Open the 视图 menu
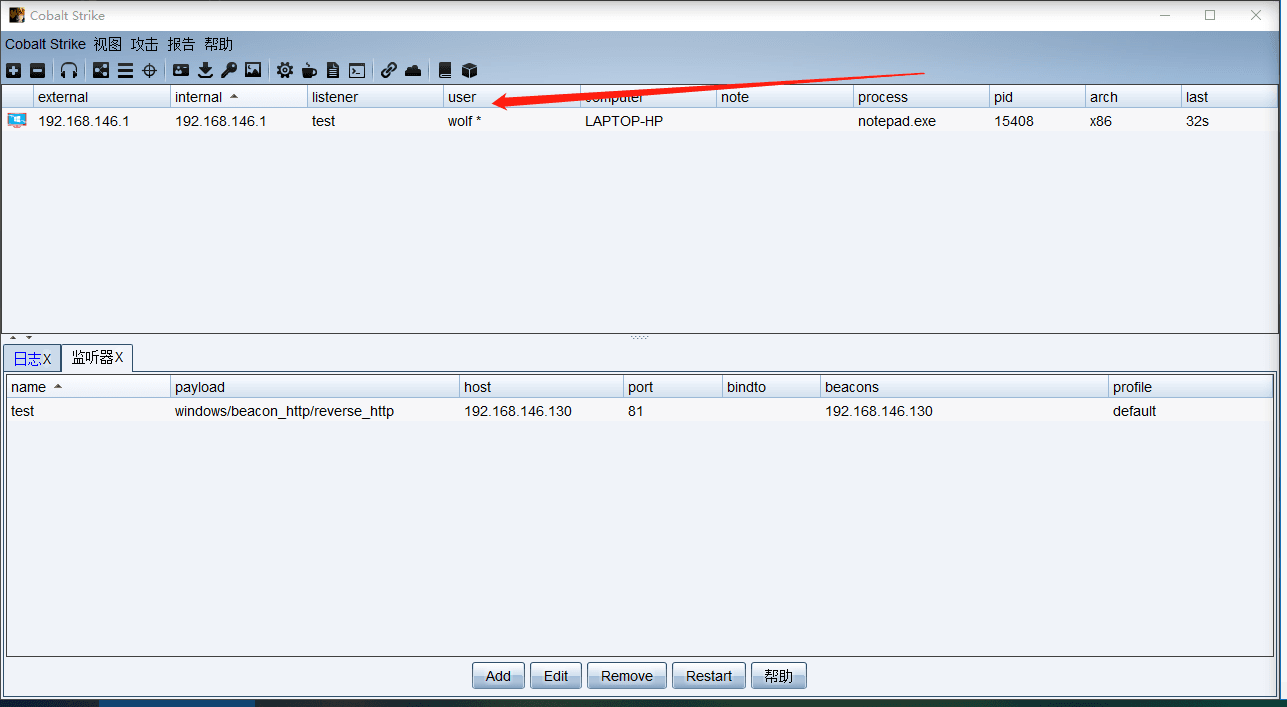Screen dimensions: 1287x707 coord(107,44)
